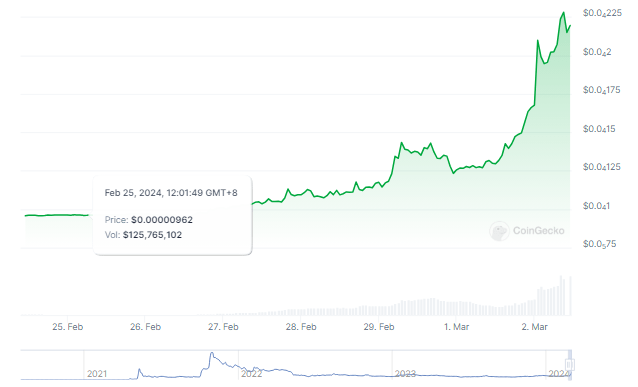The width and height of the screenshot is (638, 387).
Task: Click the price line peak near 2. Mar
Action: (x=564, y=13)
